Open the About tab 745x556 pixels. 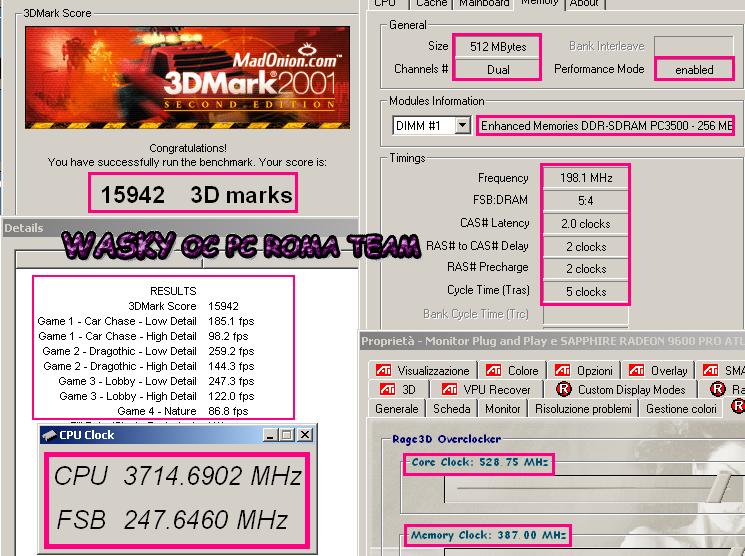coord(584,4)
